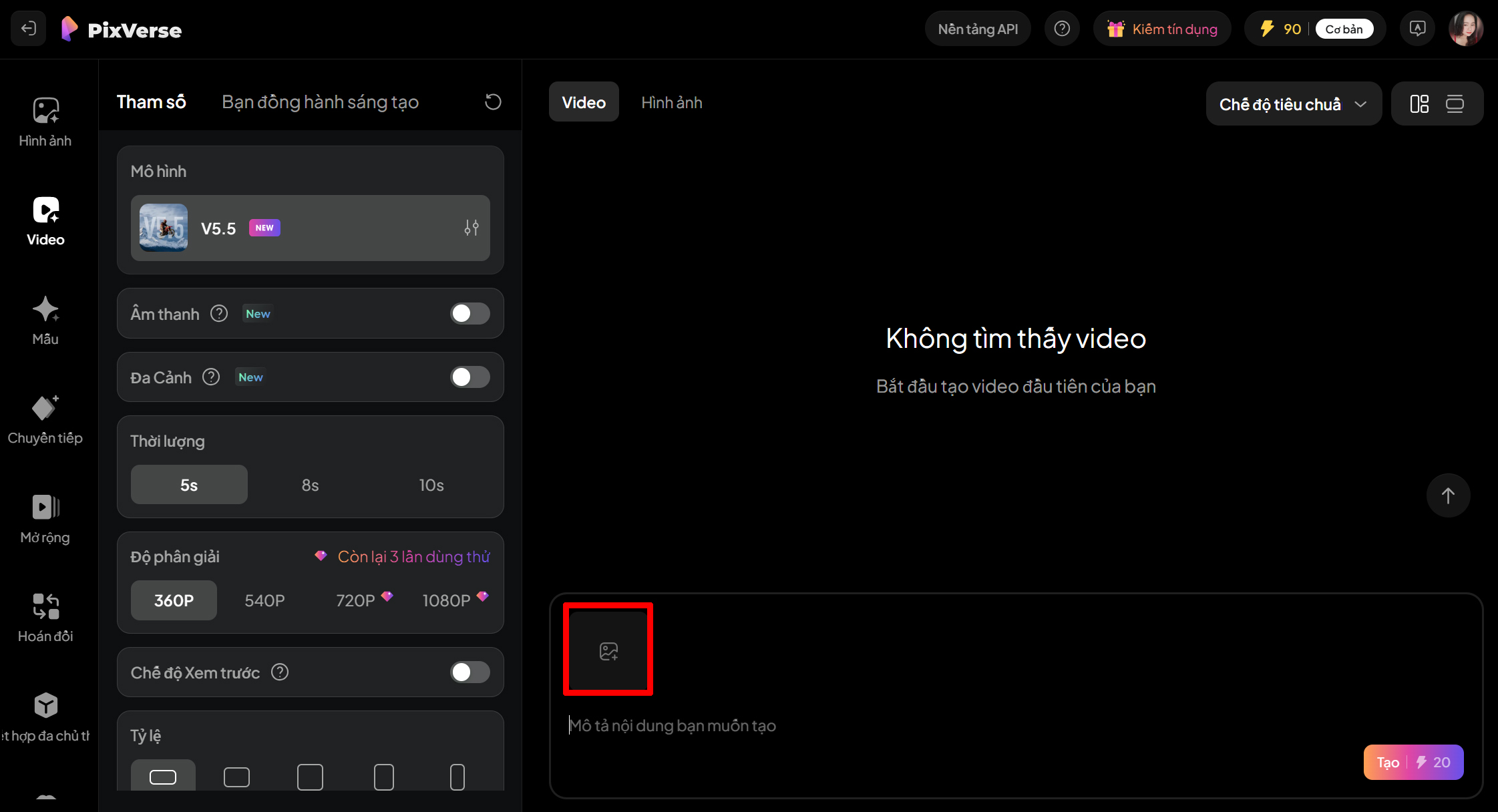Enable the Âm thanh toggle
This screenshot has height=812, width=1498.
click(x=470, y=313)
